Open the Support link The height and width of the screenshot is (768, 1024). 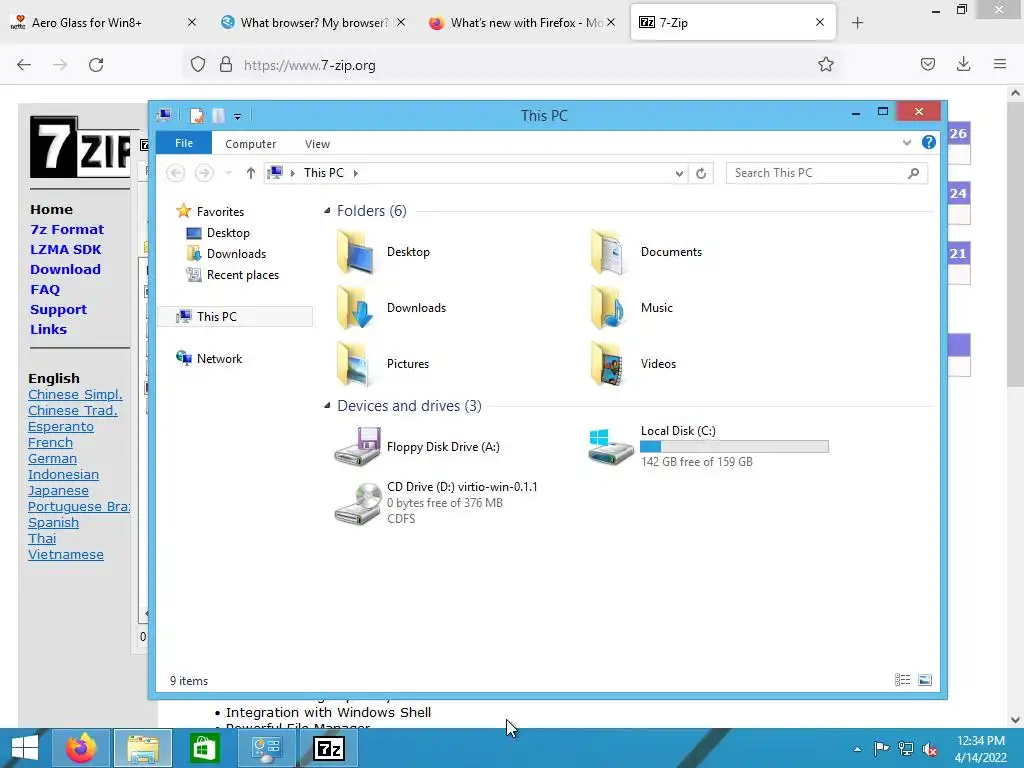(x=58, y=310)
